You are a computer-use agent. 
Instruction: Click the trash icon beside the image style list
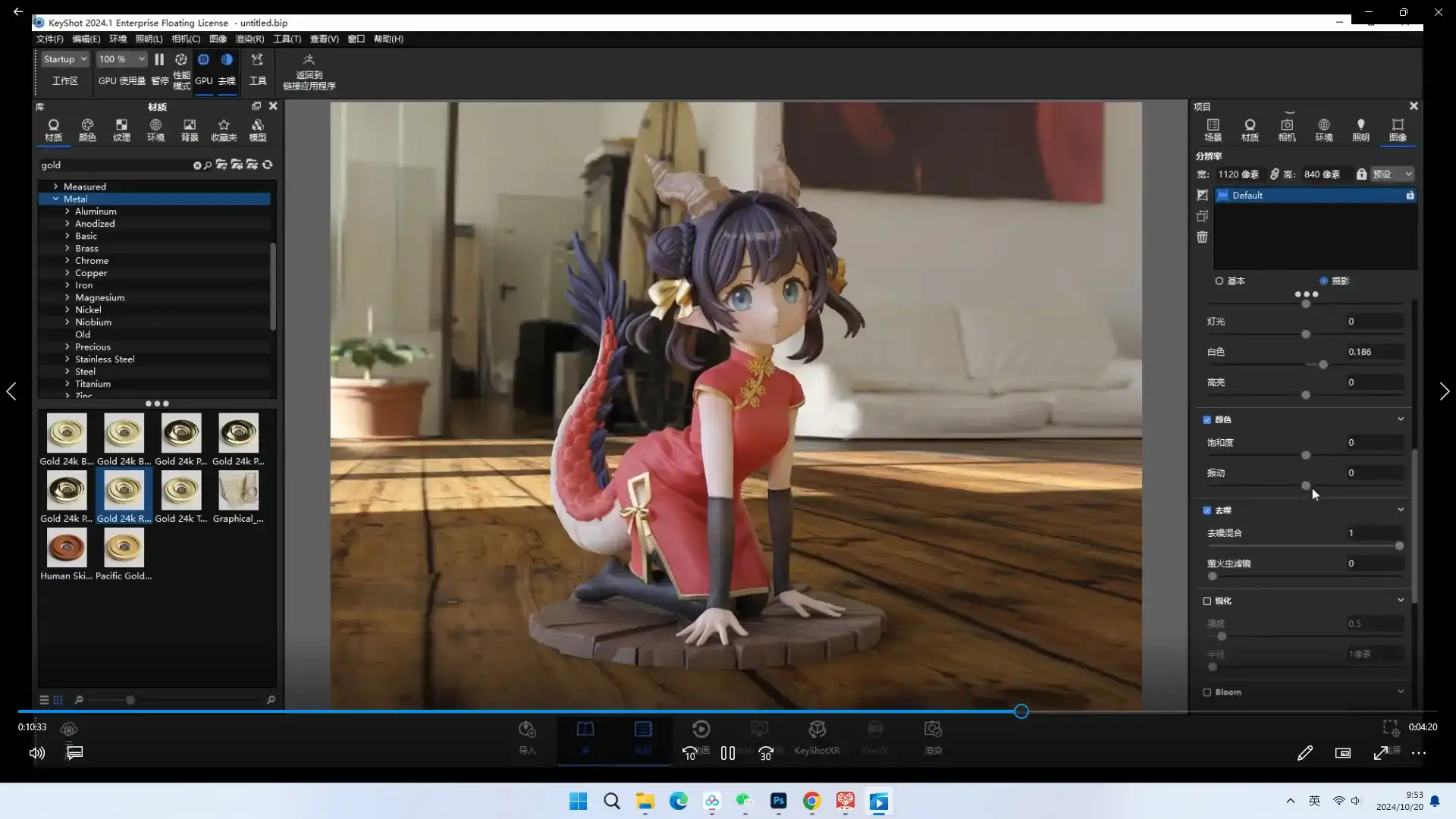pyautogui.click(x=1202, y=237)
